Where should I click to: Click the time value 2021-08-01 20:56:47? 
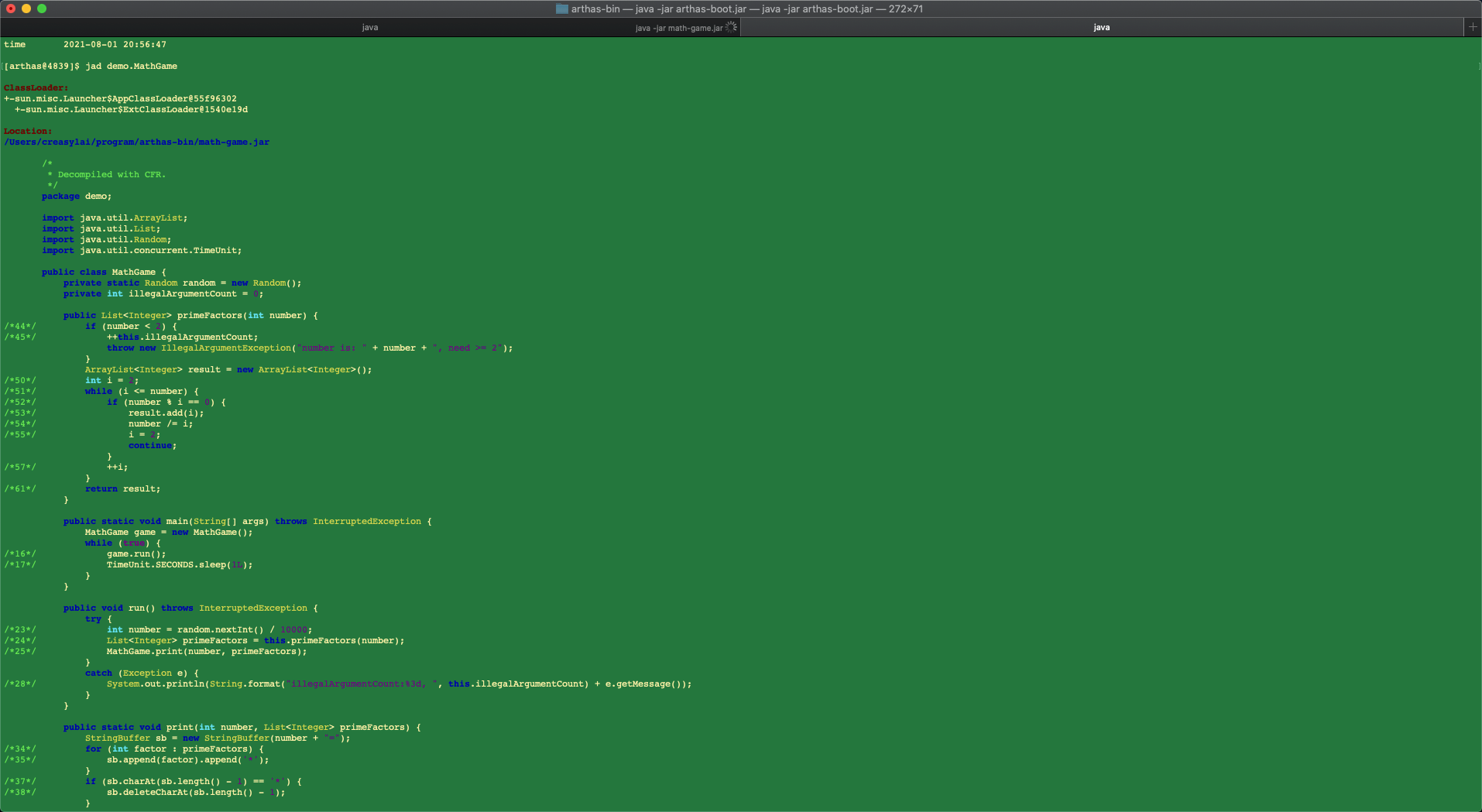[x=115, y=45]
